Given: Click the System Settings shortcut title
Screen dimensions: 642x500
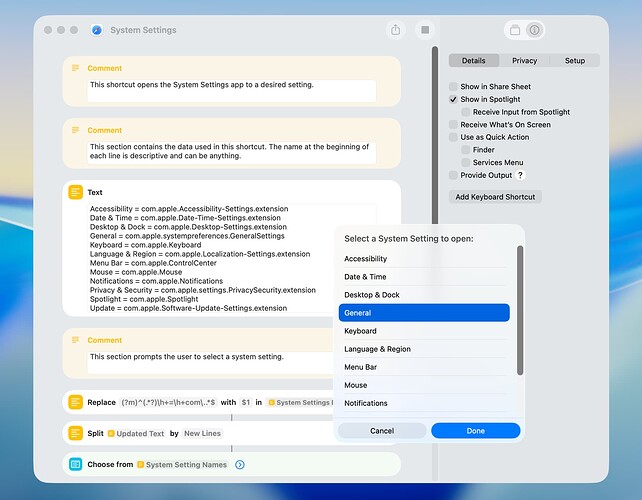Looking at the screenshot, I should coord(143,30).
